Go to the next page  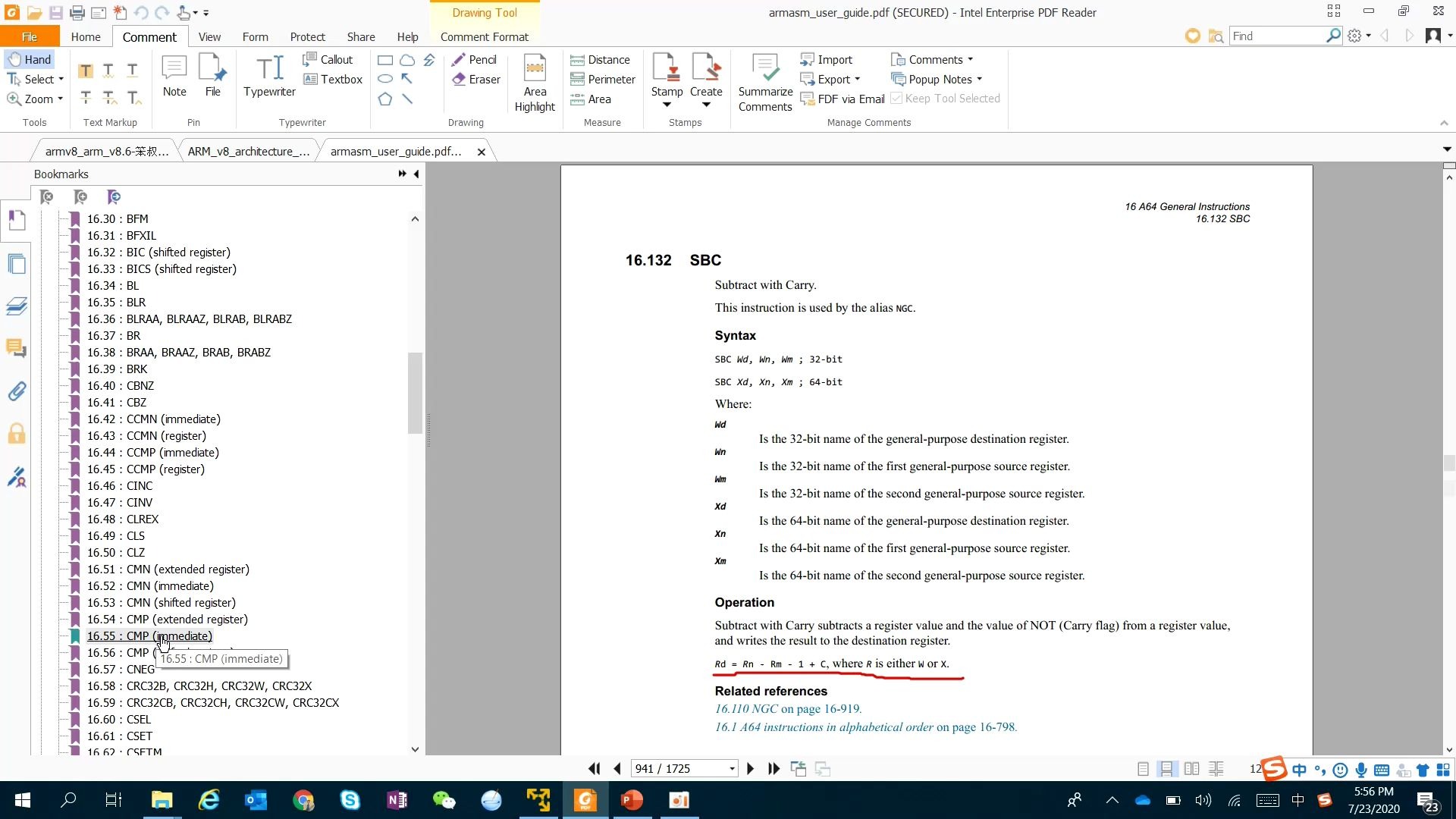click(x=750, y=769)
